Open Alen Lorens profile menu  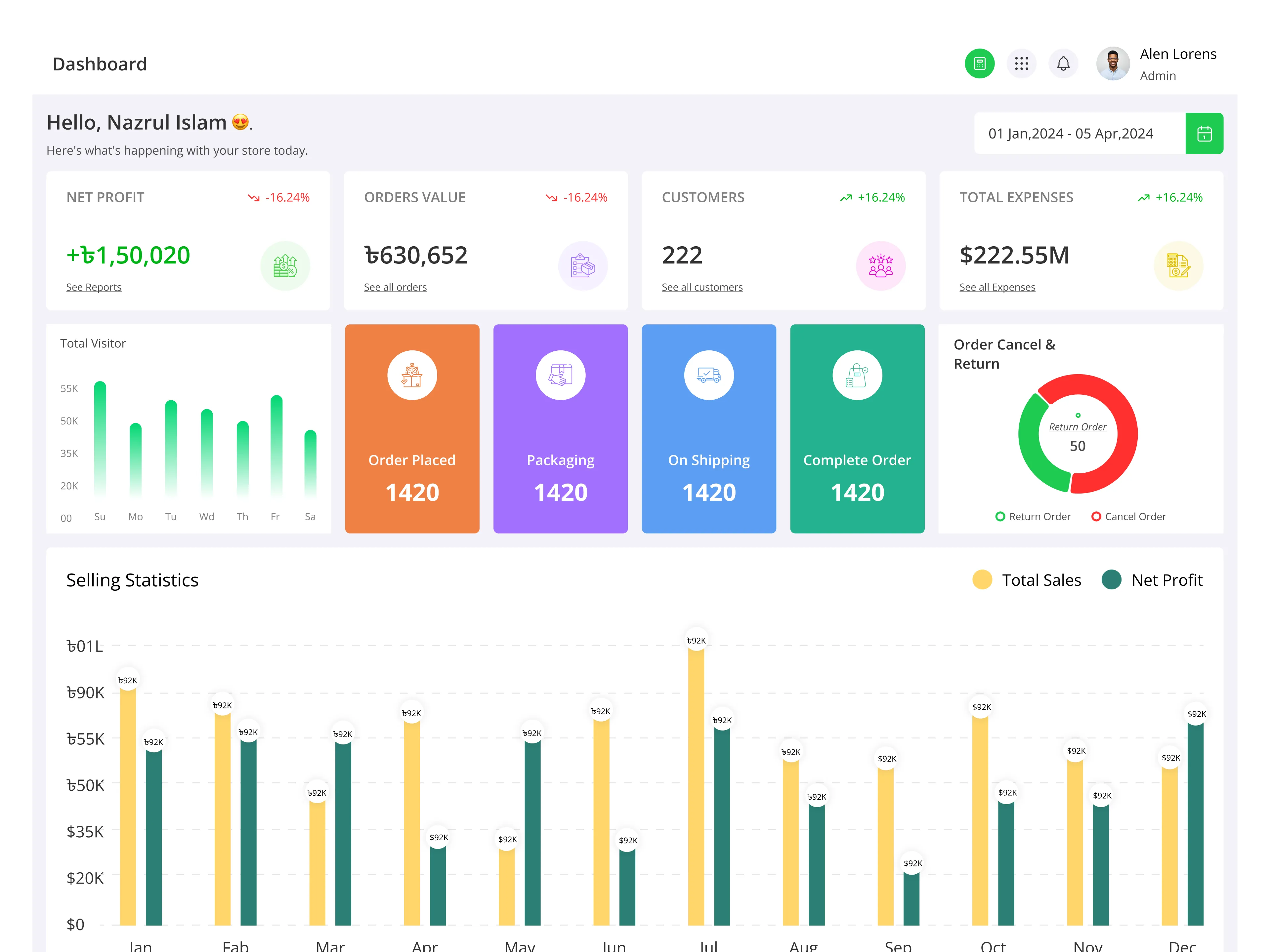1156,64
